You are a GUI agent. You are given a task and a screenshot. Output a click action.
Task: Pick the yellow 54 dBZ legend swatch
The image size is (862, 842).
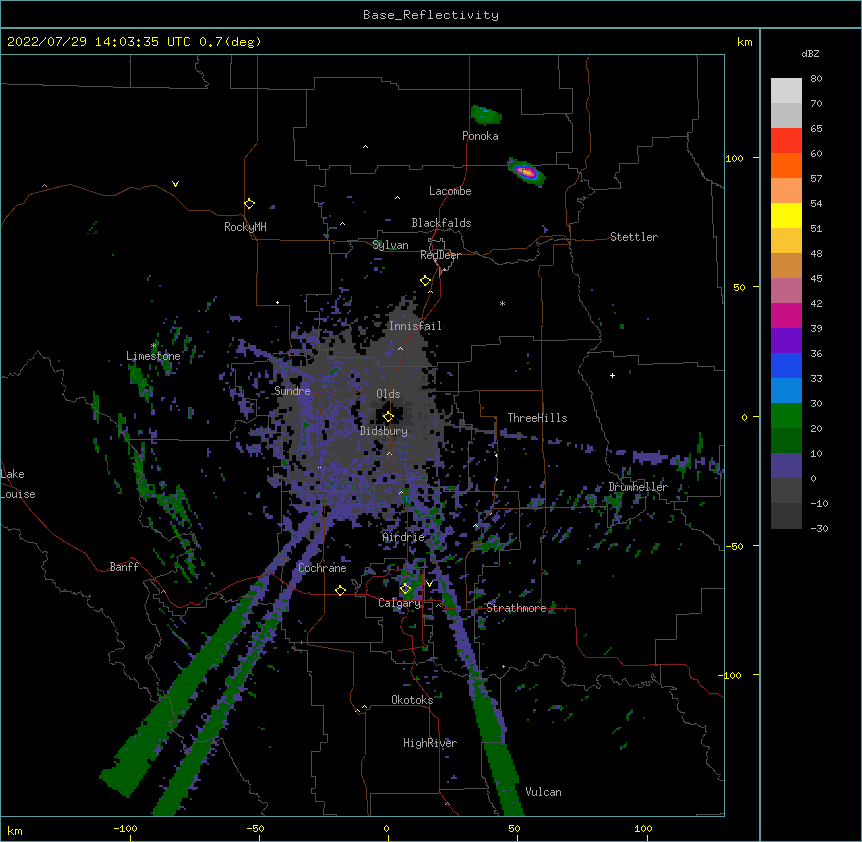[786, 215]
